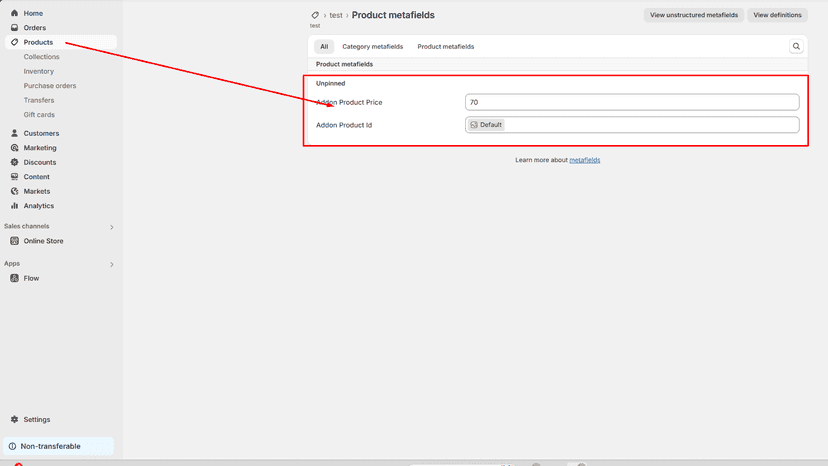Switch to Category metafields tab
Image resolution: width=828 pixels, height=466 pixels.
tap(372, 46)
